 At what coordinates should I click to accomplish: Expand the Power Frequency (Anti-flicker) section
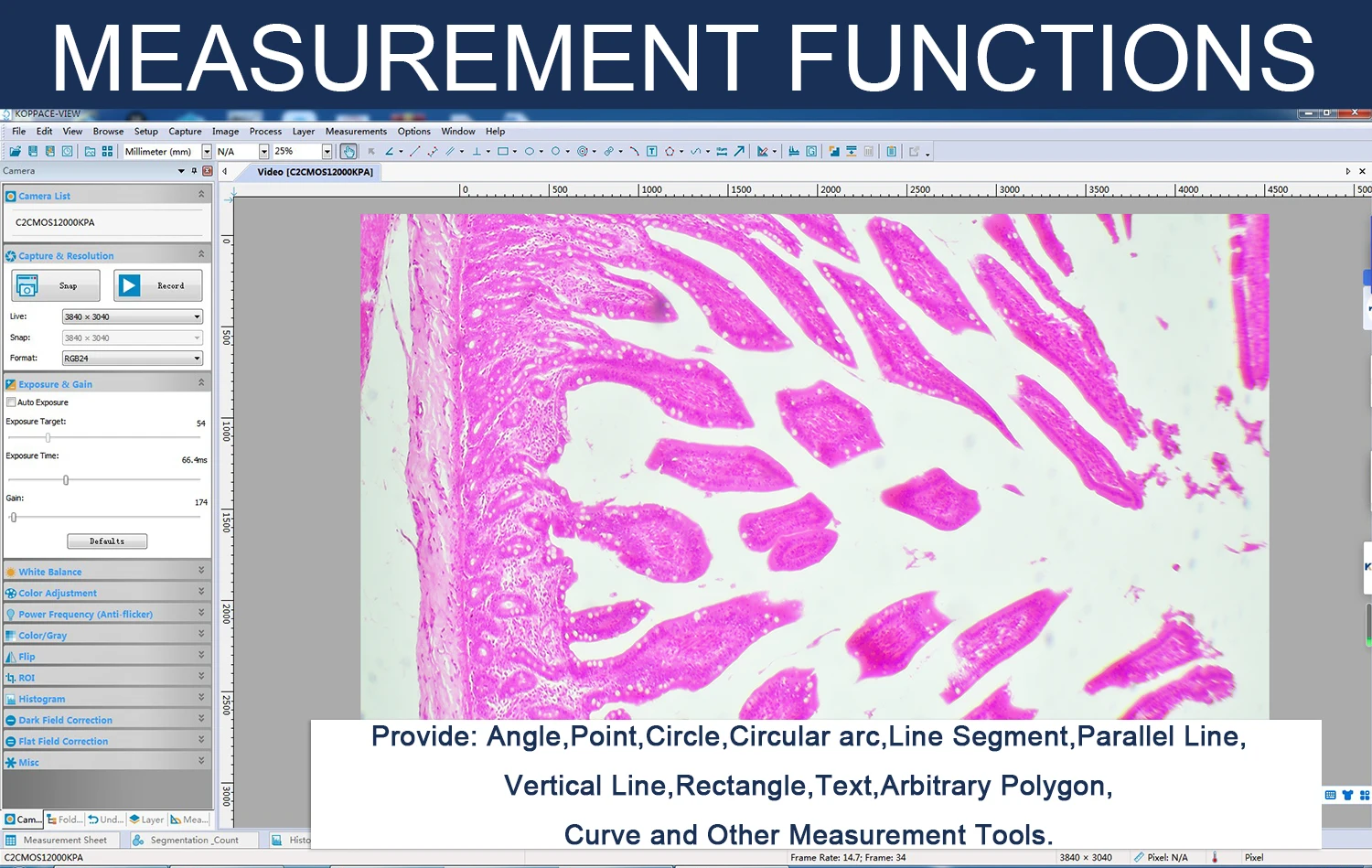[x=107, y=614]
